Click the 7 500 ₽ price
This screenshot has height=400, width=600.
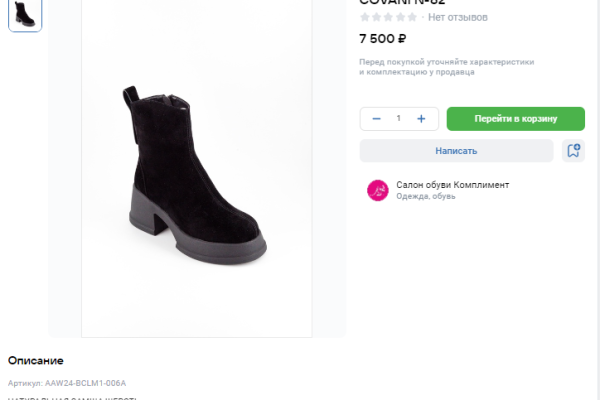pos(382,39)
